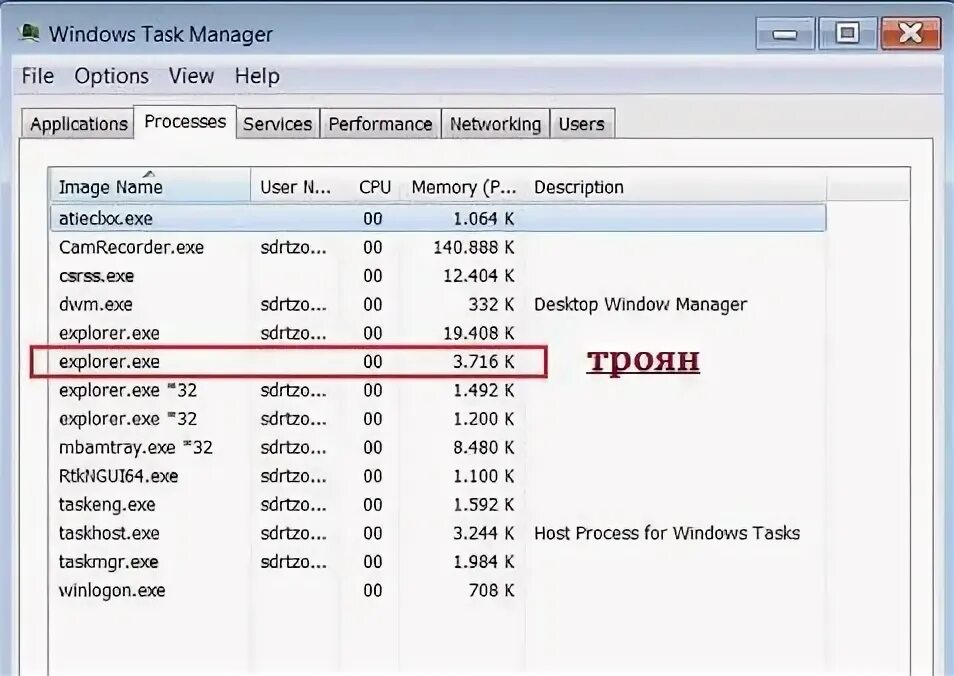Select the atiecbx.exe process row
Screen dimensions: 954x676
pos(437,218)
